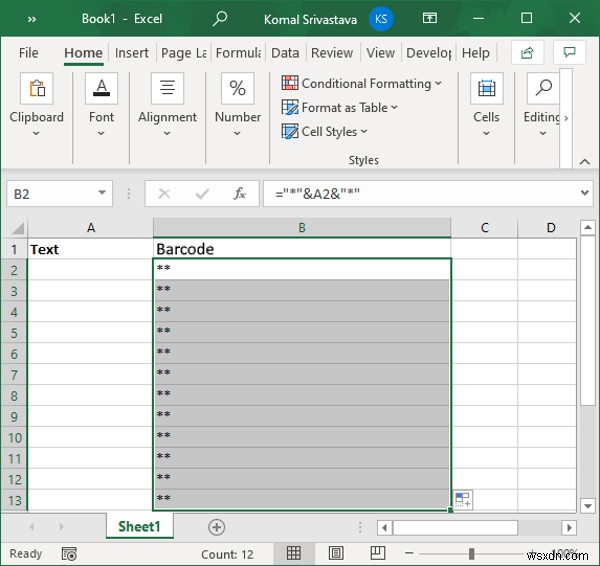This screenshot has height=566, width=600.
Task: Open the Editing search icon
Action: point(542,90)
